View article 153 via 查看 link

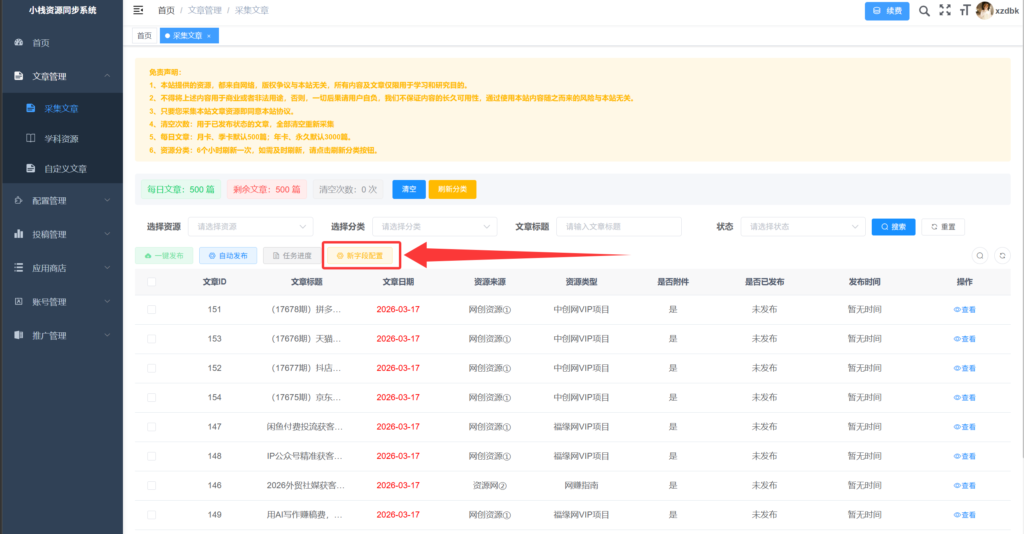coord(964,339)
